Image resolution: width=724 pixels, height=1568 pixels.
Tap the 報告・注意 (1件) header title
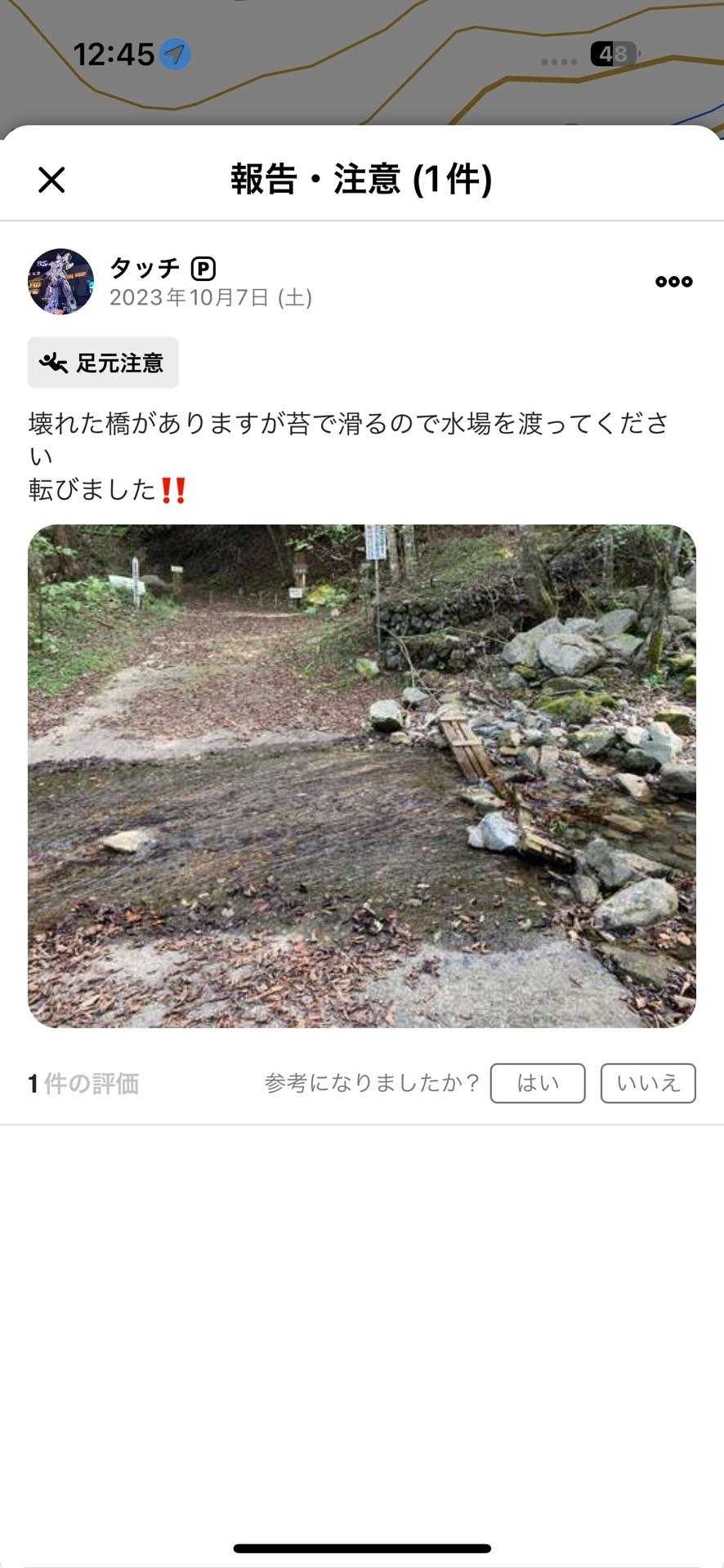(x=361, y=179)
